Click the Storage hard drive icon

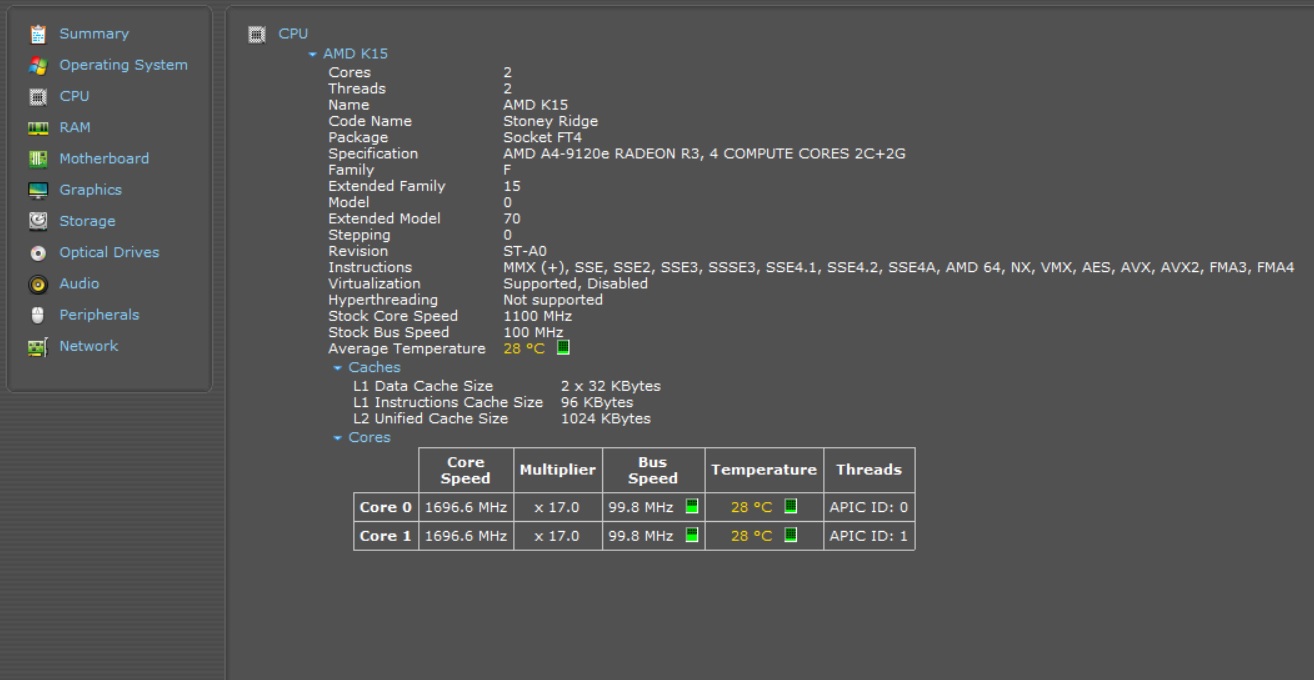[38, 221]
